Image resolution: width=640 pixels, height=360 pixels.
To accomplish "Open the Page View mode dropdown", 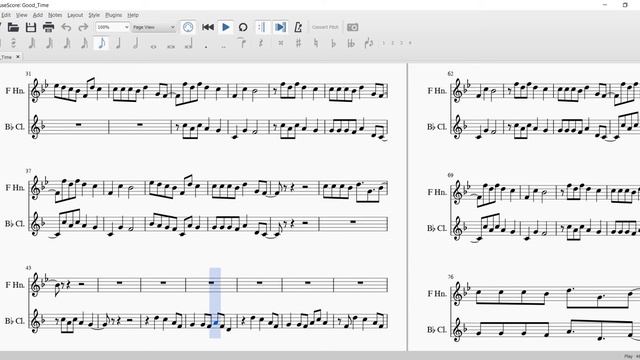I will tap(154, 27).
